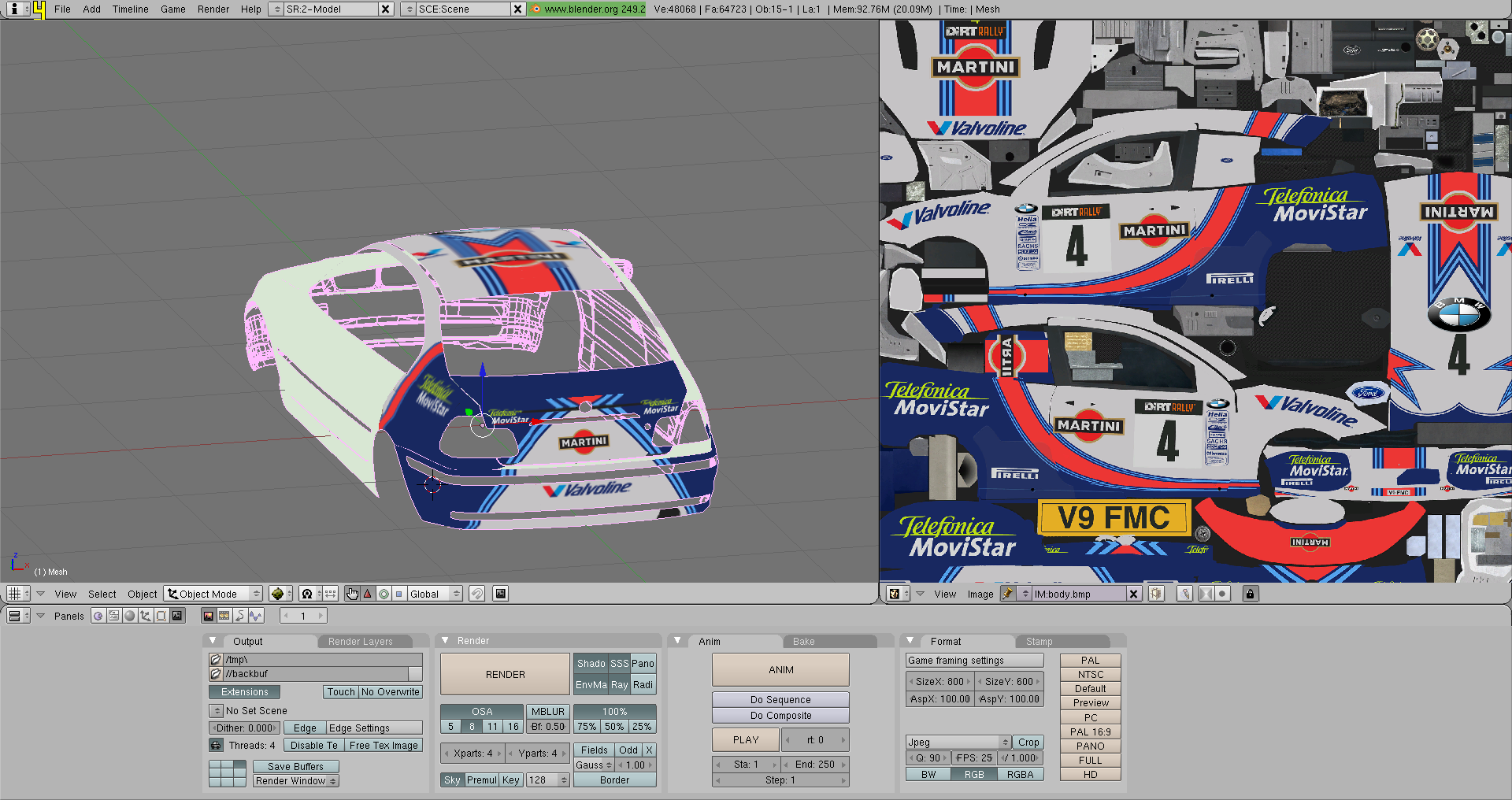Click the large RENDER button

click(505, 675)
